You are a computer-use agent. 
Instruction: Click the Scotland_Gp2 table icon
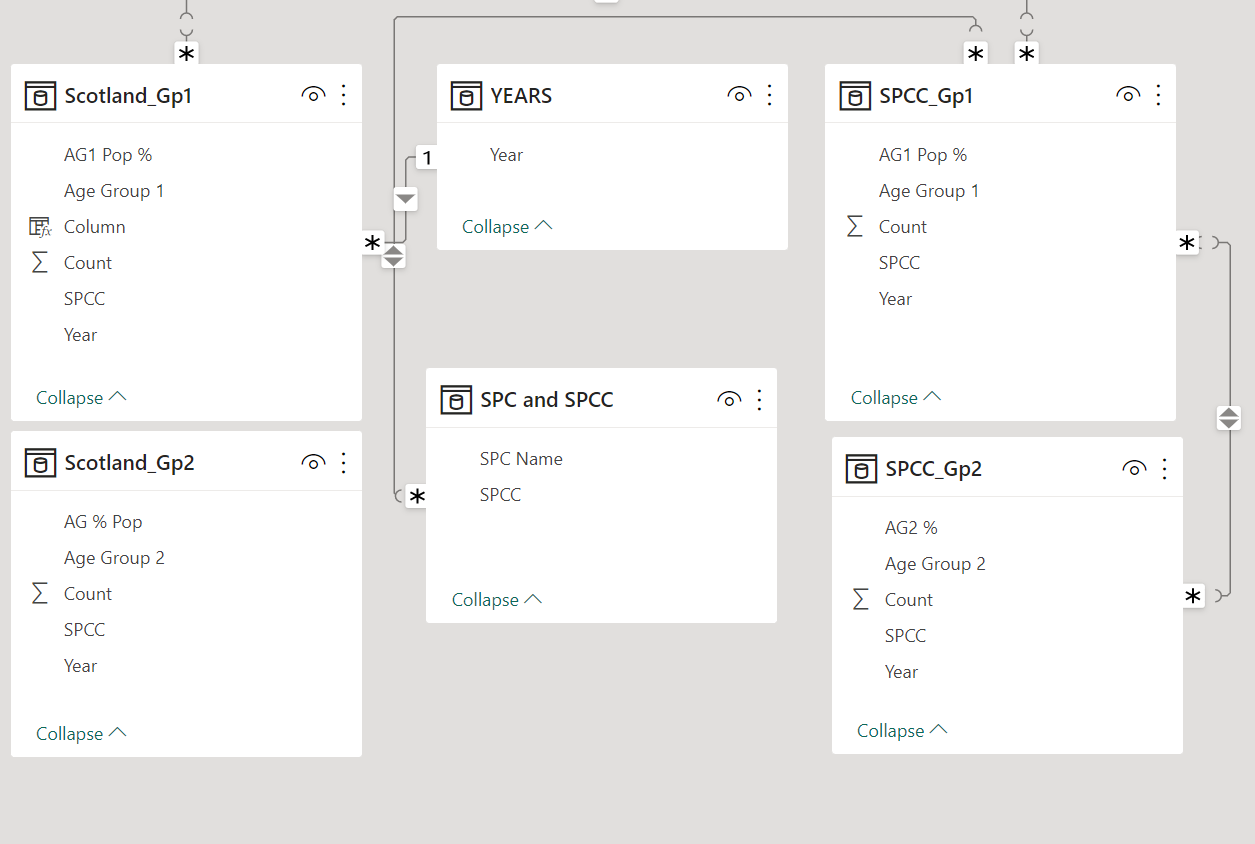pyautogui.click(x=40, y=463)
